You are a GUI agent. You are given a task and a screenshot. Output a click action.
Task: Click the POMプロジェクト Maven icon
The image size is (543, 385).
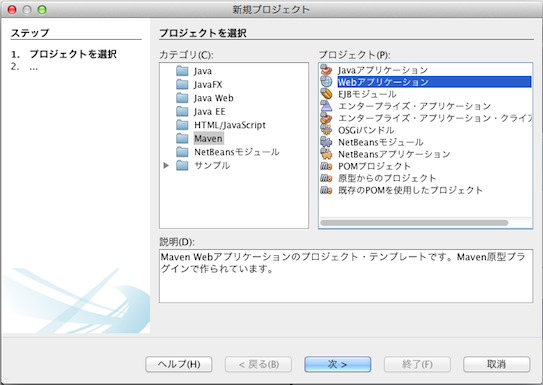point(326,166)
